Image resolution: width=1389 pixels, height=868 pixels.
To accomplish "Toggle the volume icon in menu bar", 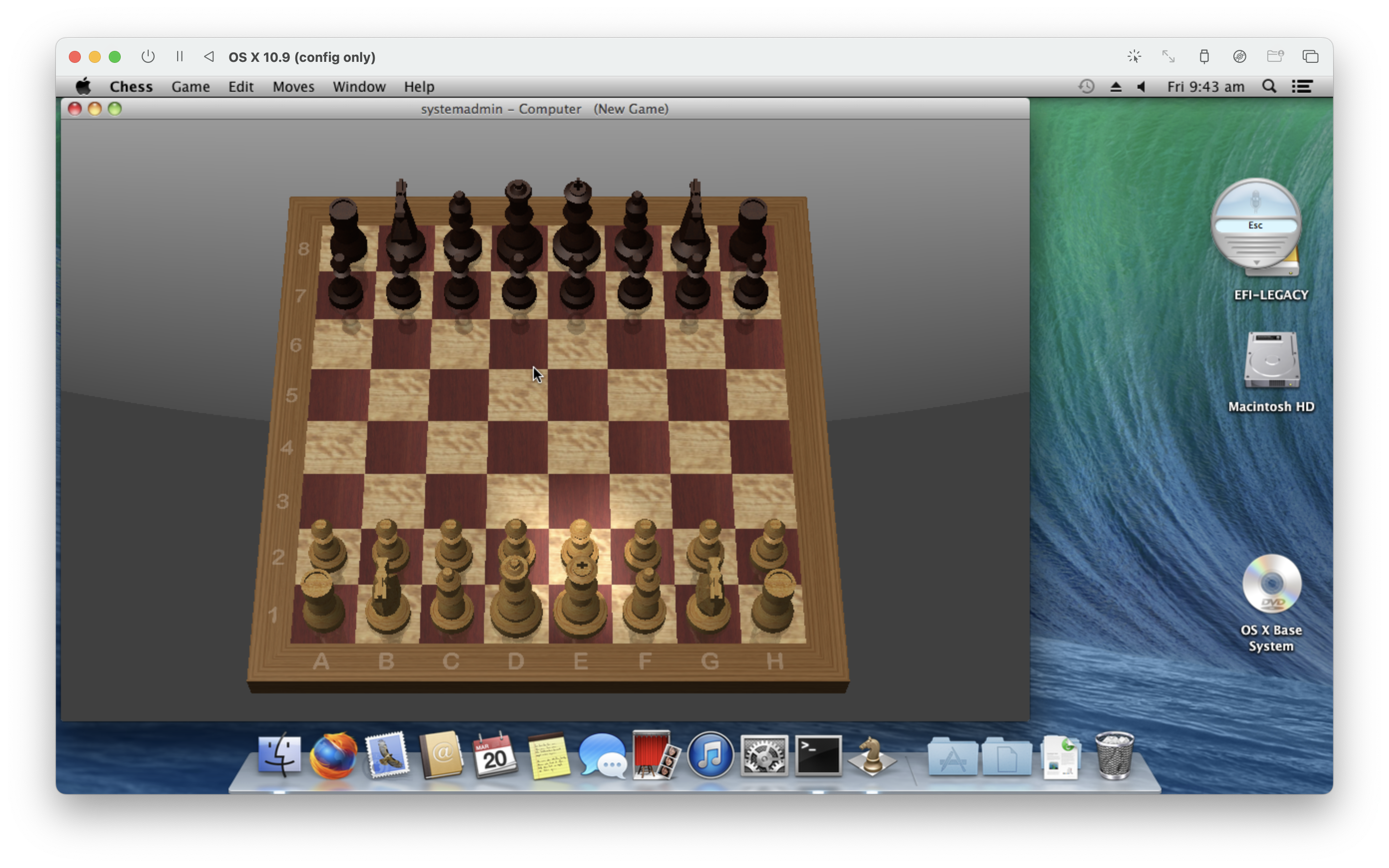I will coord(1141,87).
